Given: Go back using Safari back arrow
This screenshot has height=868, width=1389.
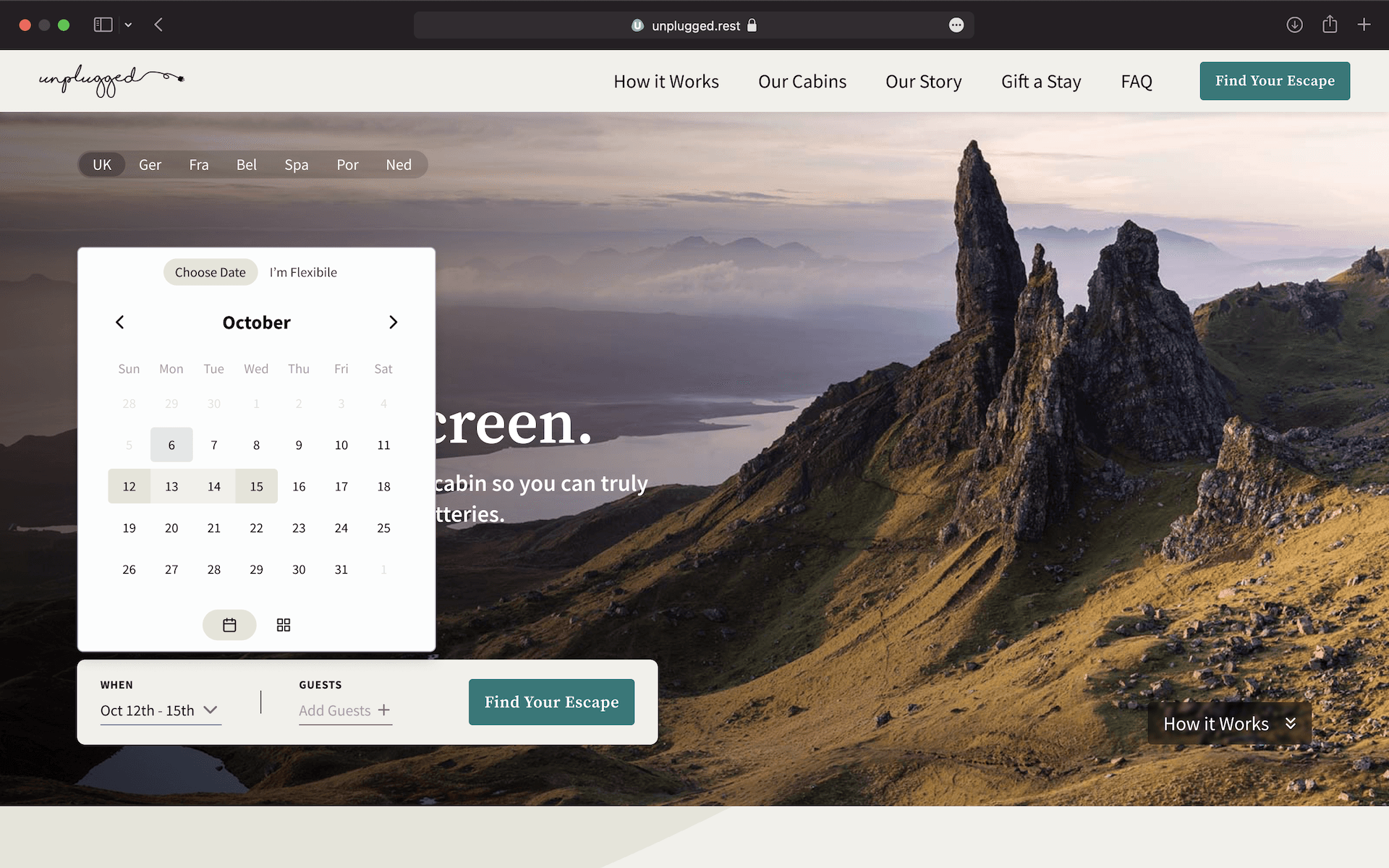Looking at the screenshot, I should (158, 25).
